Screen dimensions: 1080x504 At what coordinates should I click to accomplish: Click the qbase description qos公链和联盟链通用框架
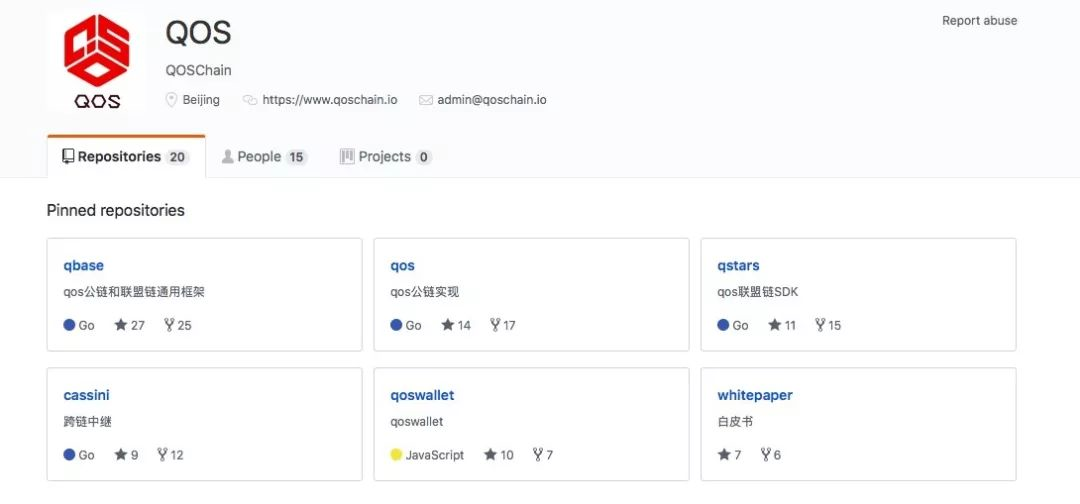[134, 292]
